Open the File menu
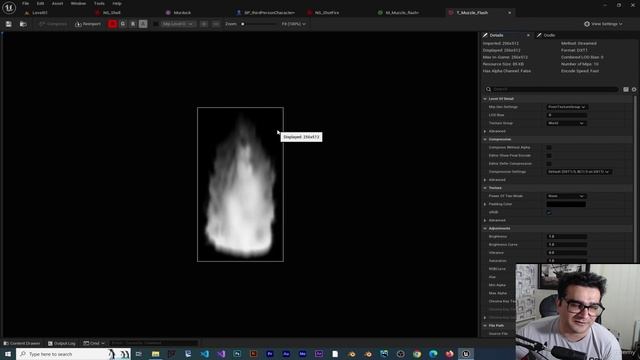640x360 pixels. (25, 3)
